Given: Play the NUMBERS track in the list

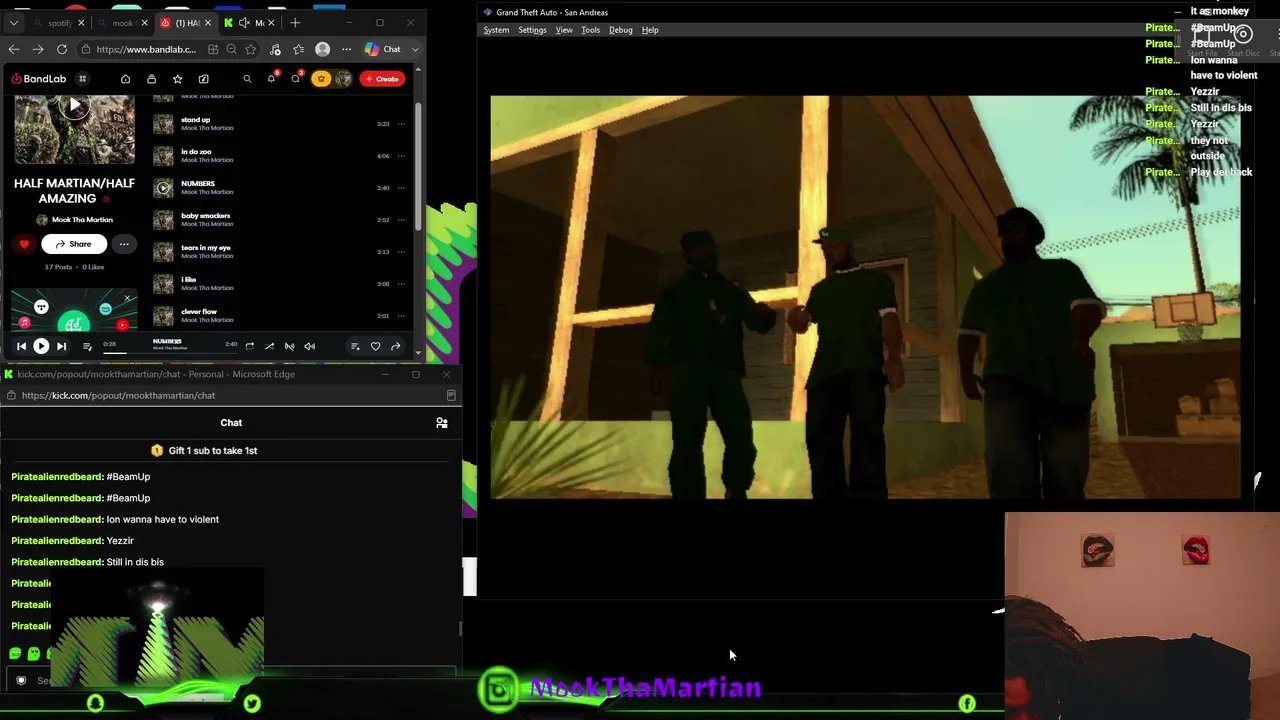Looking at the screenshot, I should pos(163,188).
